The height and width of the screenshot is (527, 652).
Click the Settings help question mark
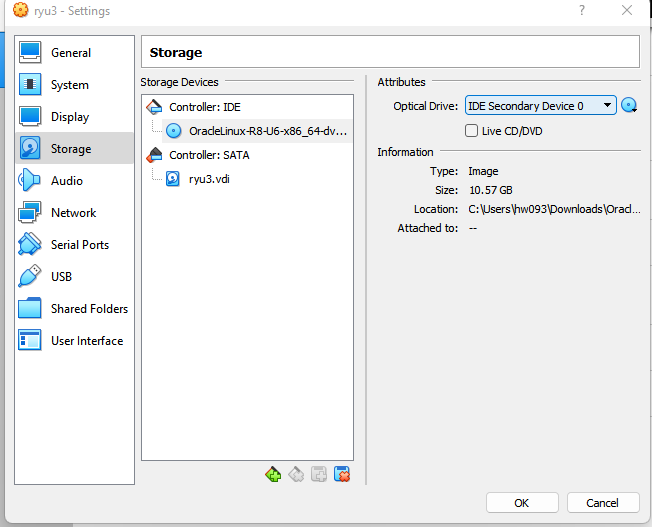582,10
